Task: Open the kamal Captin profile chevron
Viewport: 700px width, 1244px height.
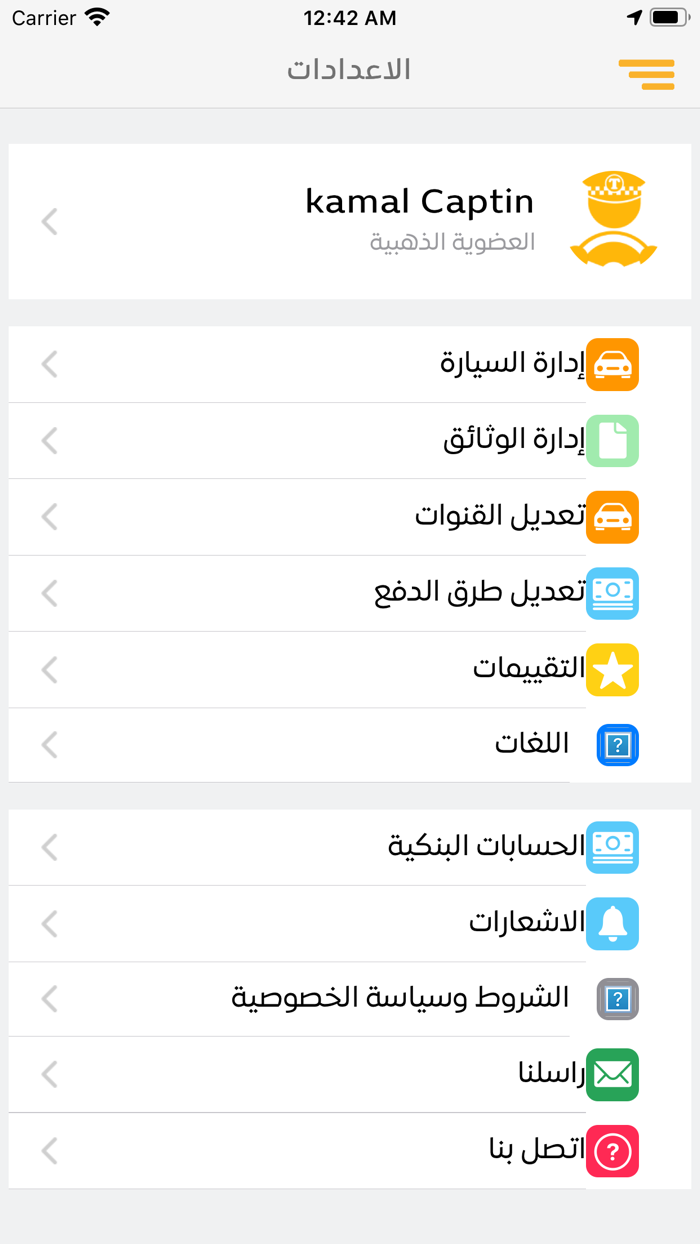Action: point(50,221)
